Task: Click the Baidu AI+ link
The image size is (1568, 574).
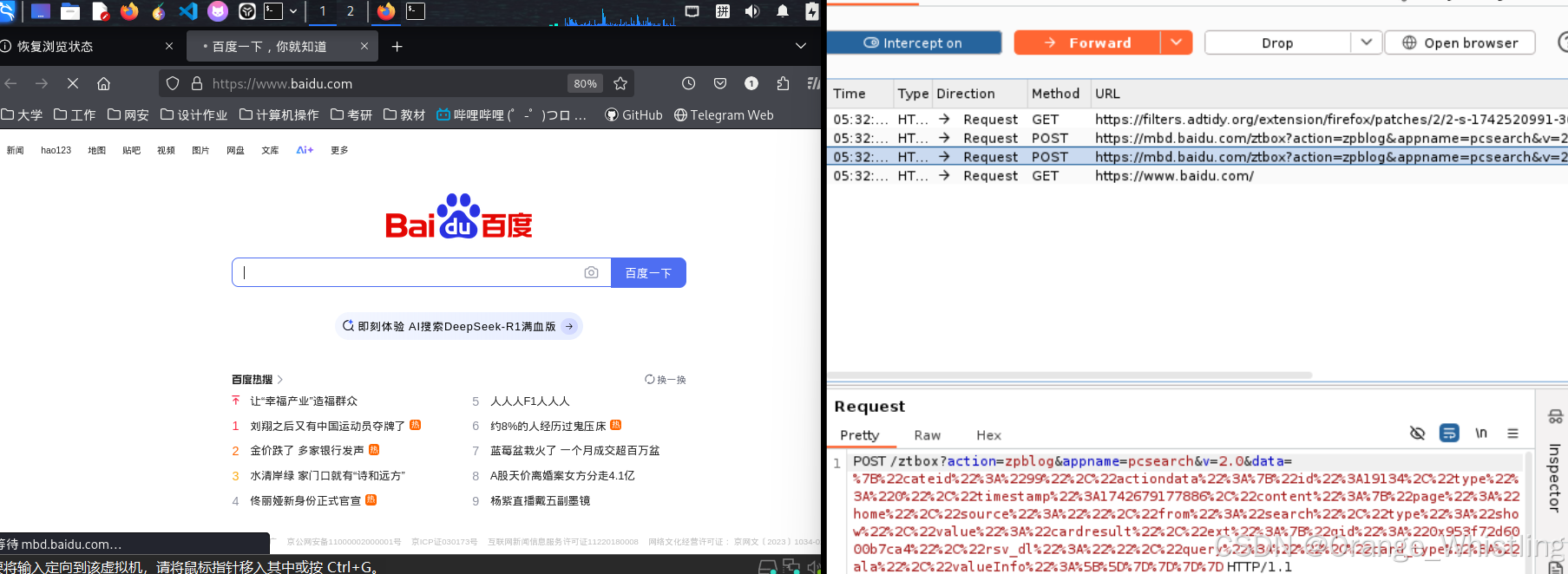Action: [x=305, y=150]
